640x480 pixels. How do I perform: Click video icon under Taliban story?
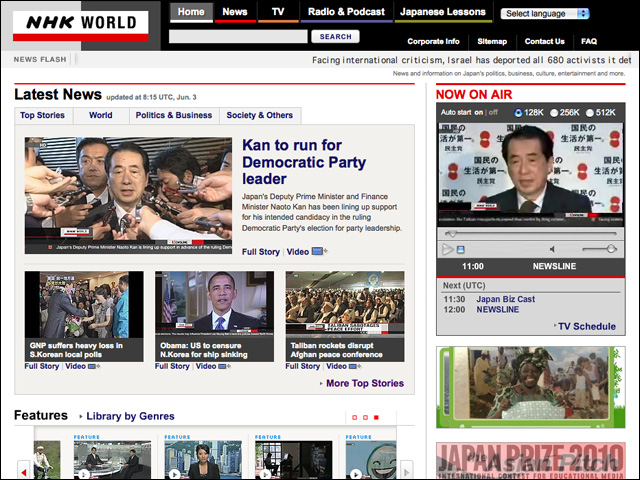pos(355,367)
